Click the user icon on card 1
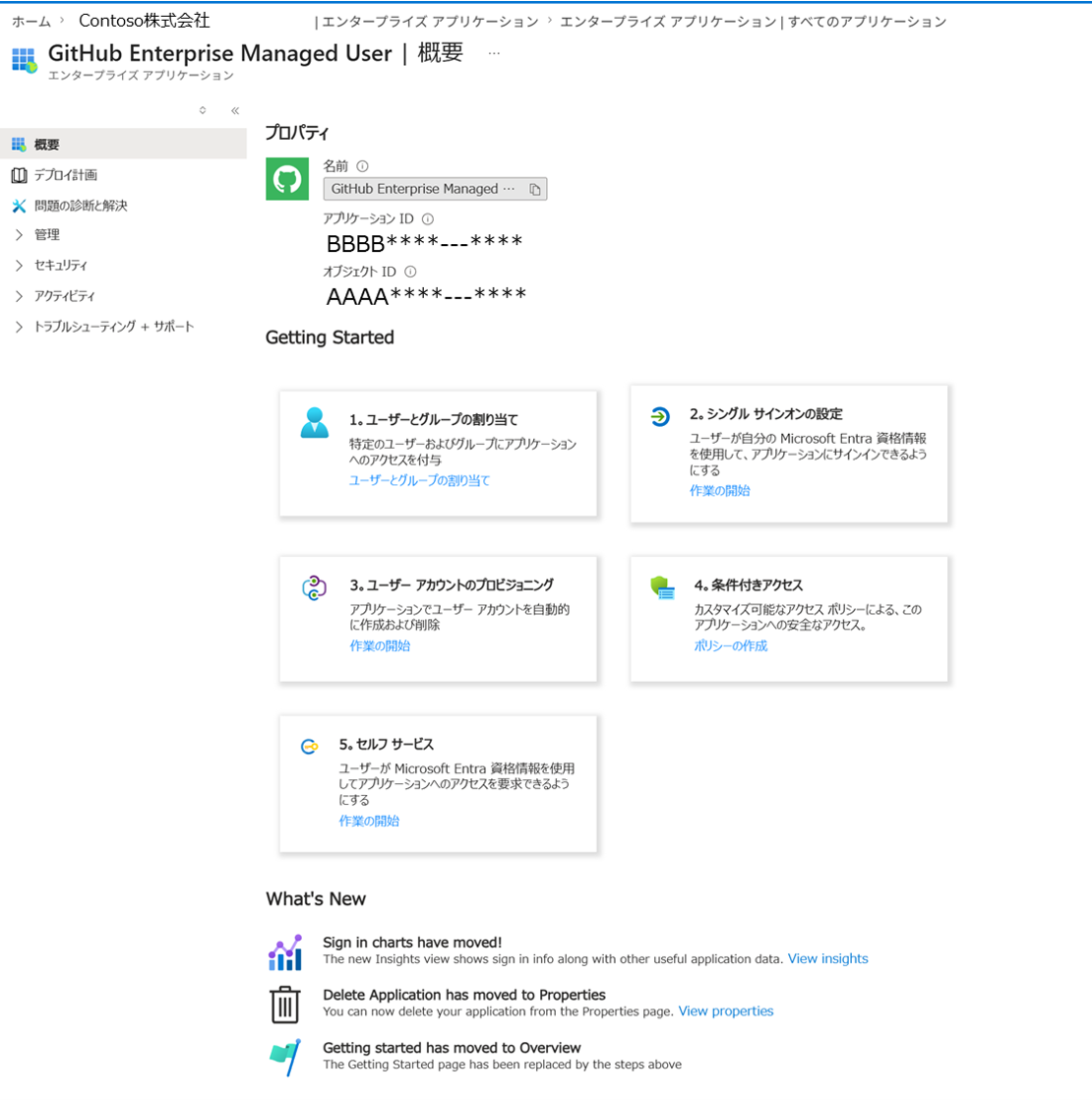1092x1100 pixels. coord(314,422)
